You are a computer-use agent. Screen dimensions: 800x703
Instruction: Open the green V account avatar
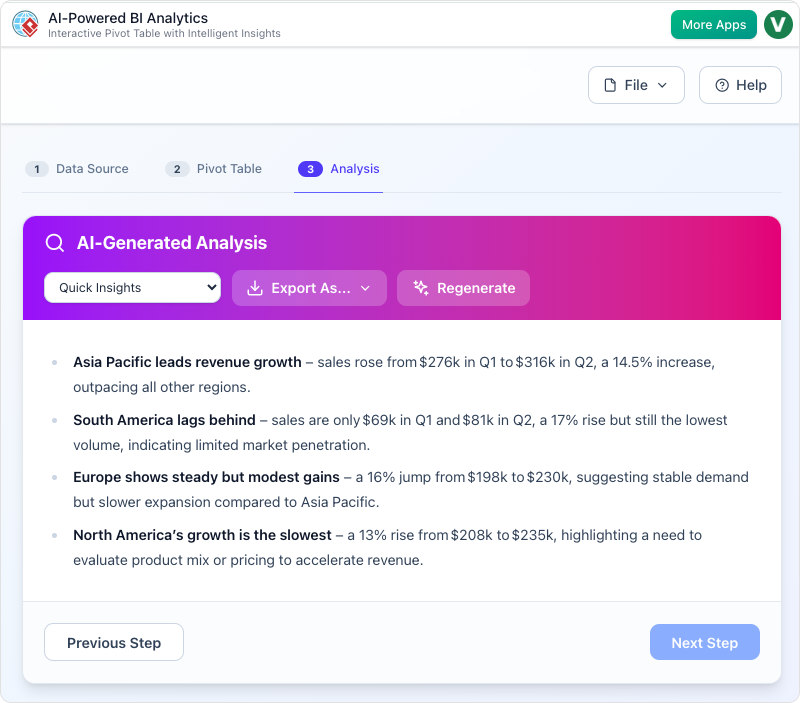coord(778,24)
